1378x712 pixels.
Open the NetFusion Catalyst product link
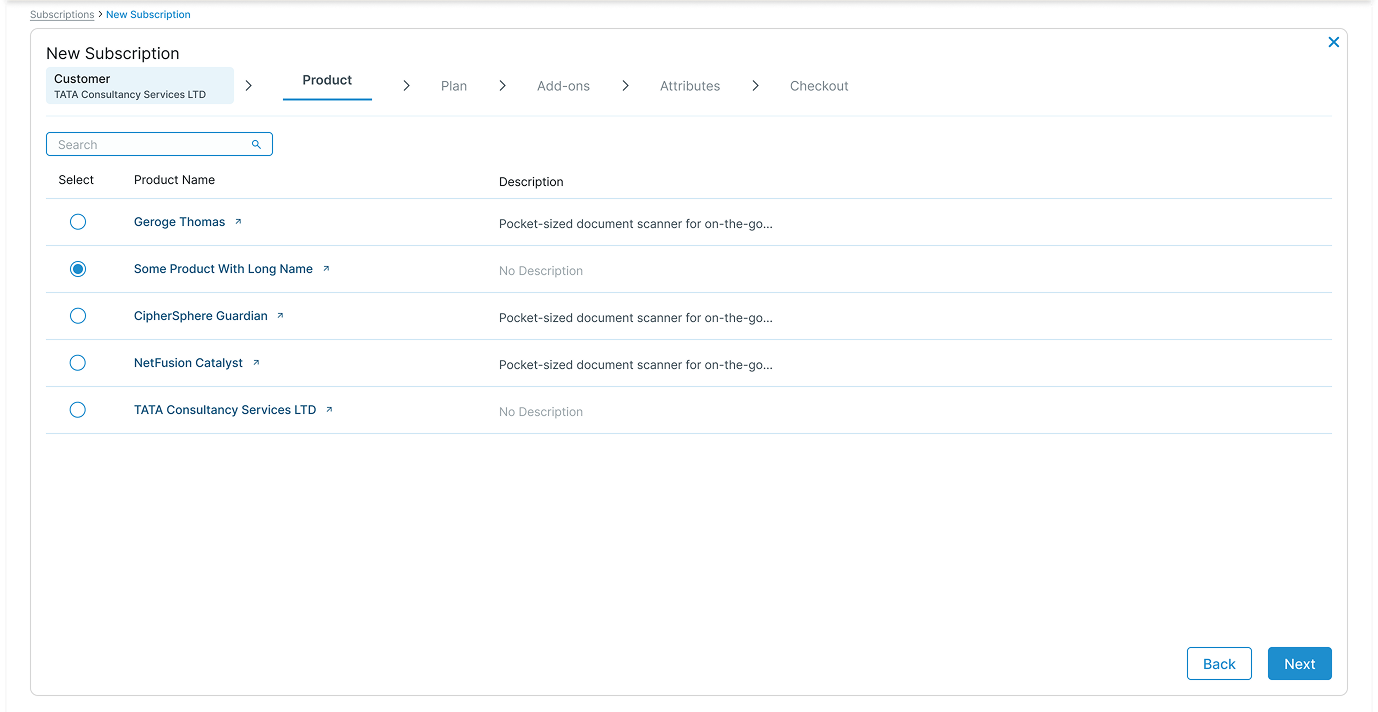[x=188, y=363]
